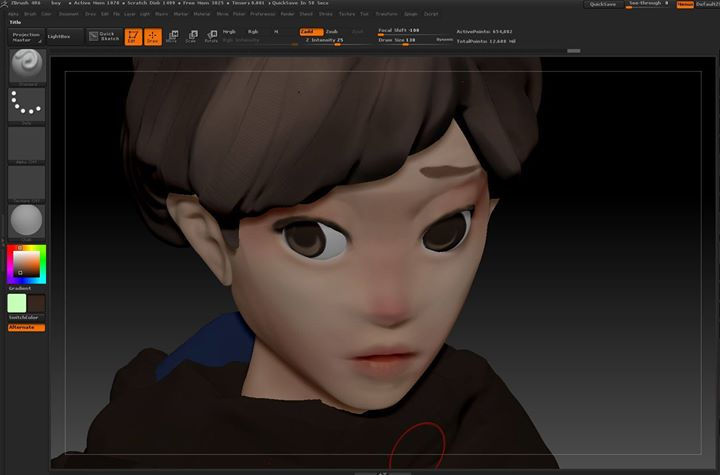Click the DefaultZScript button
720x475 pixels.
708,4
